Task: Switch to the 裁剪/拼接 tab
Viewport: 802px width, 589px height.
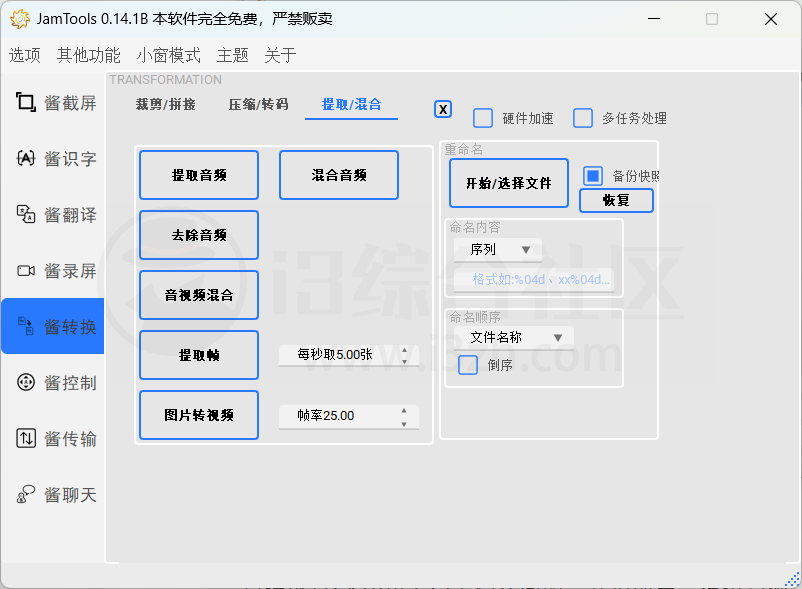Action: click(x=165, y=104)
